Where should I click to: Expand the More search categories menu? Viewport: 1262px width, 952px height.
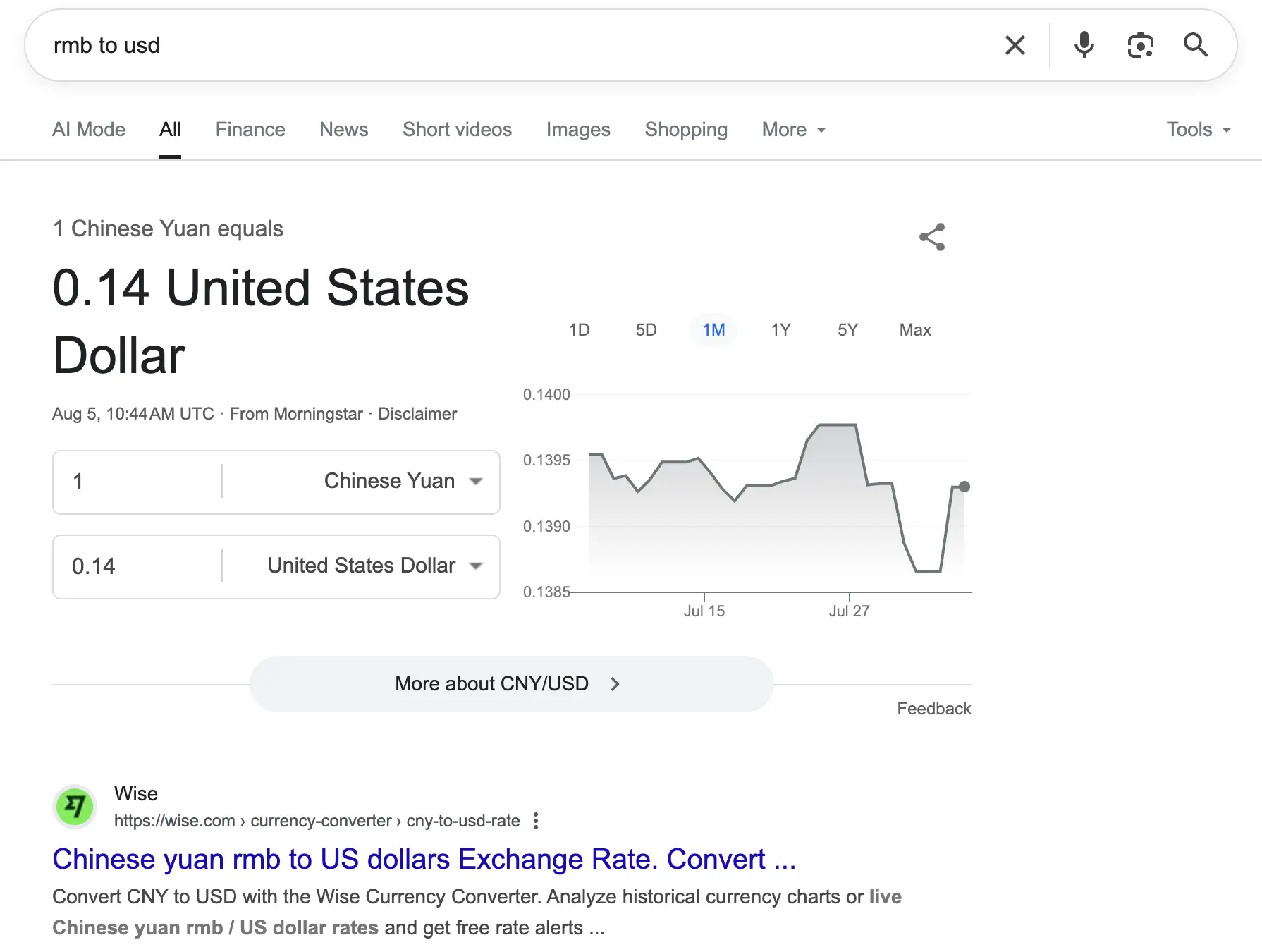[793, 130]
